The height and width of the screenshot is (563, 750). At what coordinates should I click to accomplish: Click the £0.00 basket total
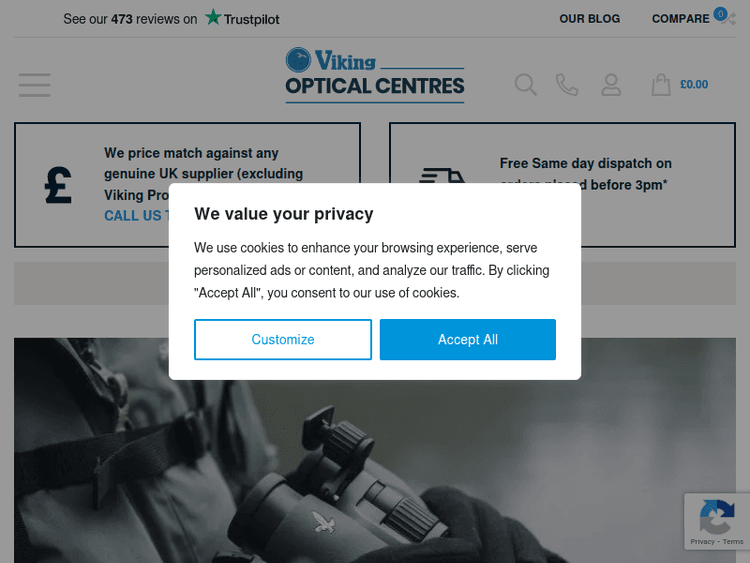click(x=694, y=85)
